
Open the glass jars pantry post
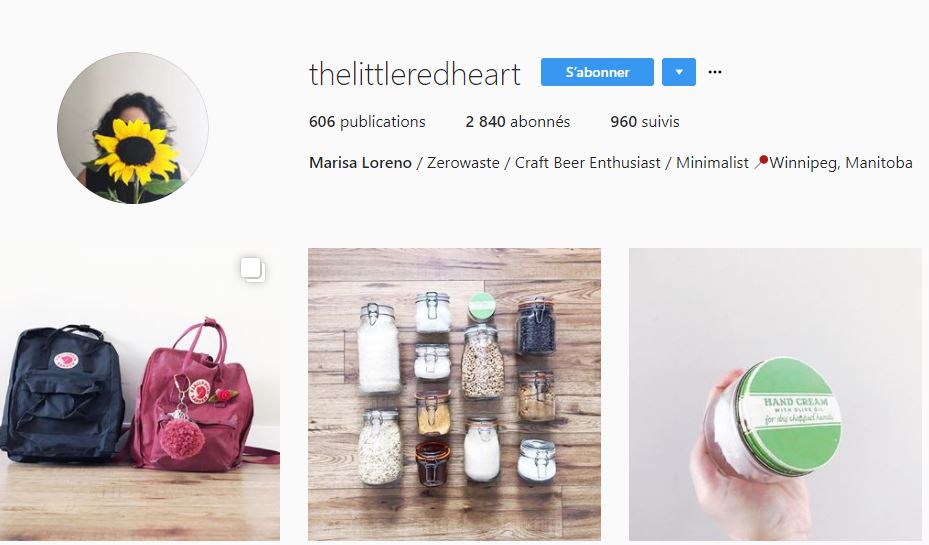coord(454,395)
